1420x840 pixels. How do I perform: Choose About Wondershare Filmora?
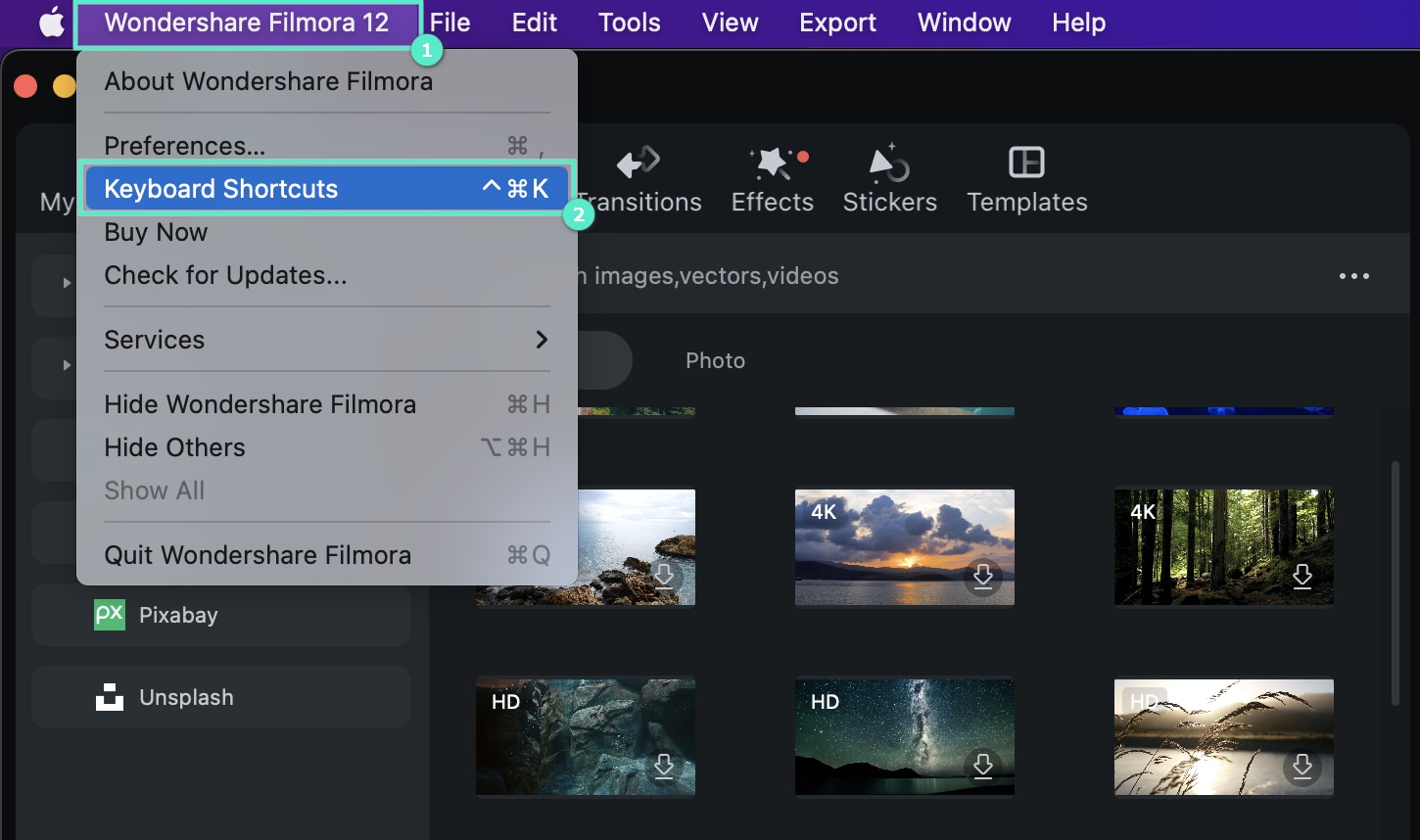click(x=327, y=81)
